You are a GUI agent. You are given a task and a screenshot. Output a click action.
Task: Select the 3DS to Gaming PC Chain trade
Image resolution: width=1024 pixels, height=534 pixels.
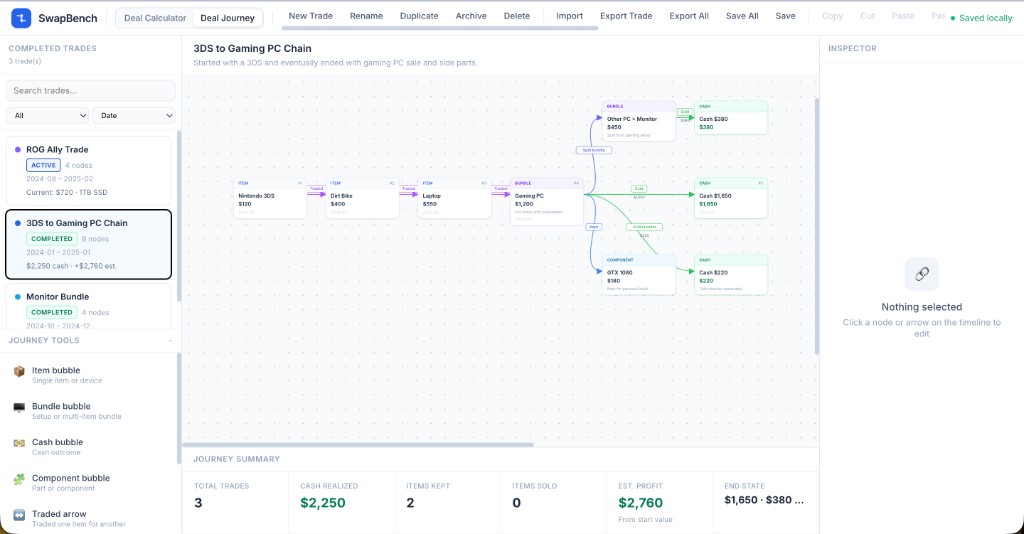[x=89, y=244]
